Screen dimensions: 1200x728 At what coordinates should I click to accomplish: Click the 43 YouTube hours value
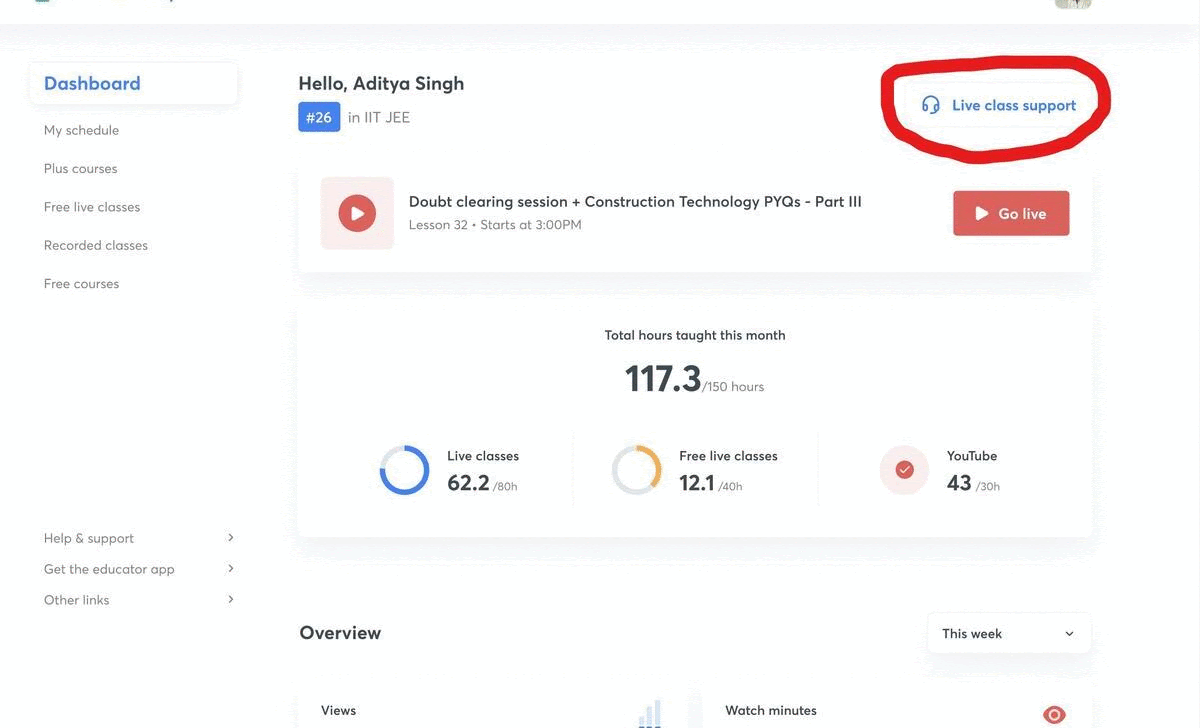coord(959,483)
